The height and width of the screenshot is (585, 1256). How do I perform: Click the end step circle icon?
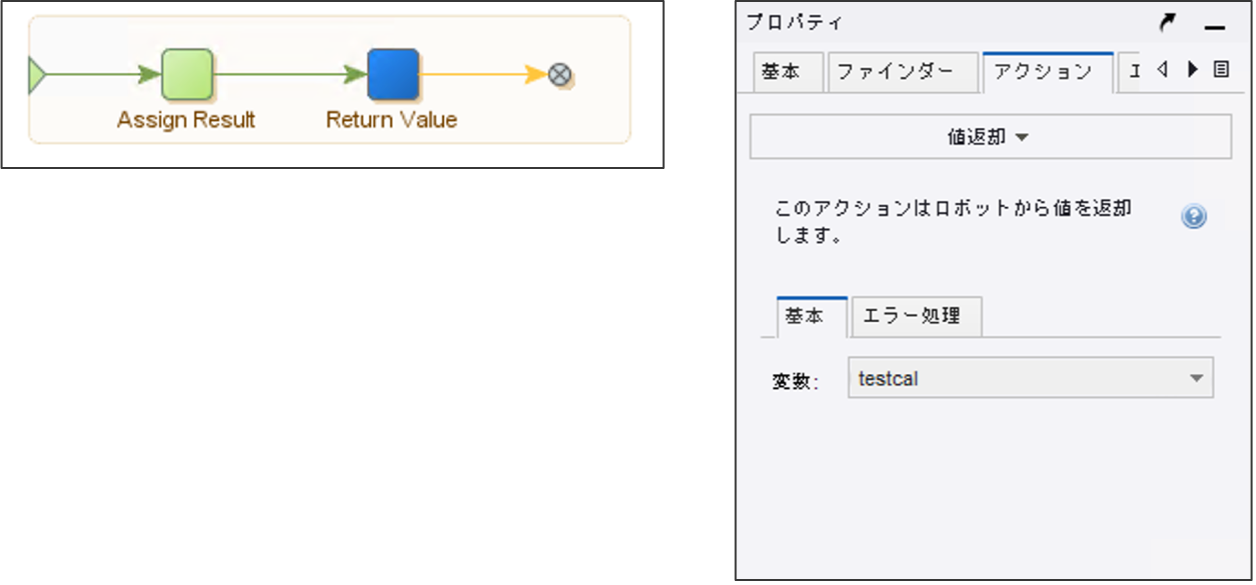tap(560, 73)
